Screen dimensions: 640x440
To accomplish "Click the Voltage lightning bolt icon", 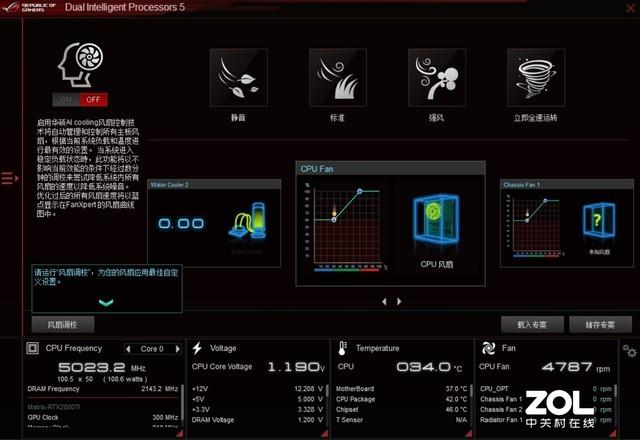I will [198, 348].
